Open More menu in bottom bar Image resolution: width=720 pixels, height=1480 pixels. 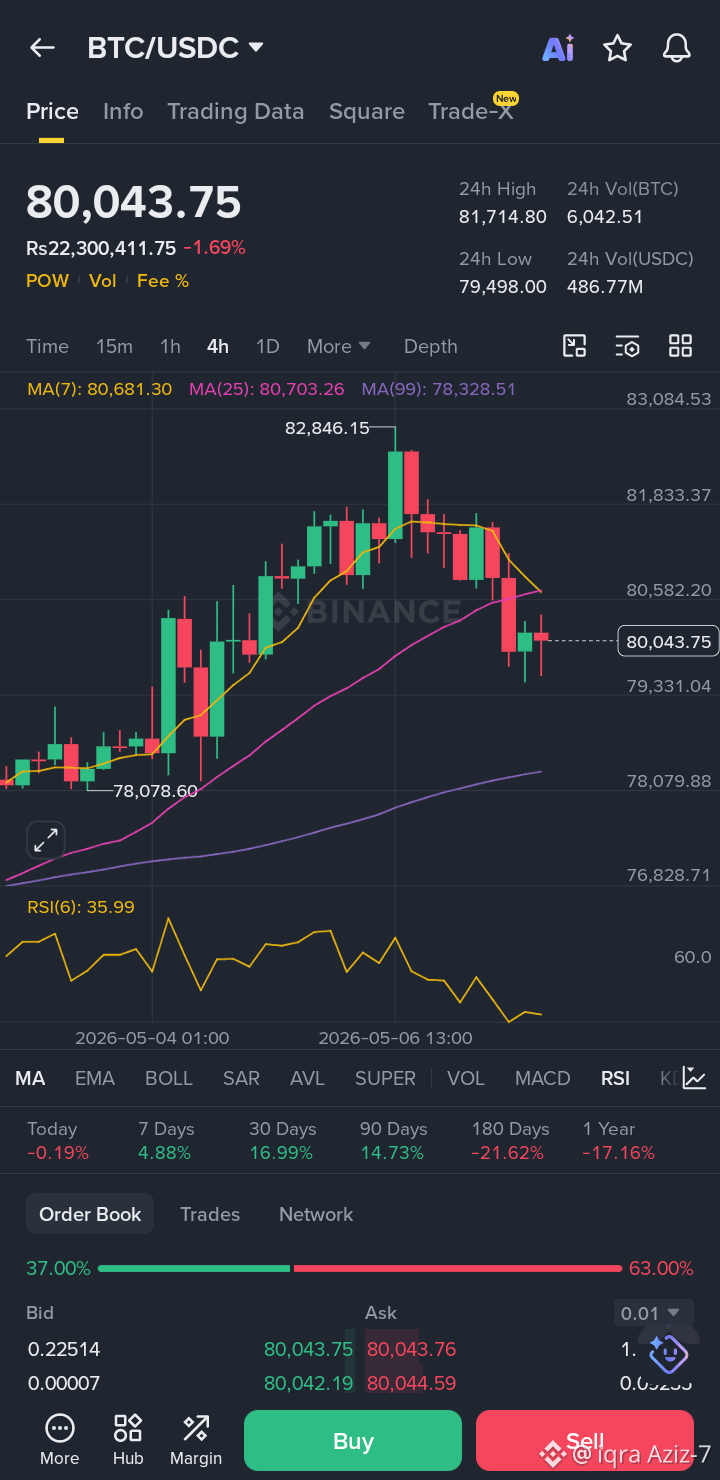59,1441
